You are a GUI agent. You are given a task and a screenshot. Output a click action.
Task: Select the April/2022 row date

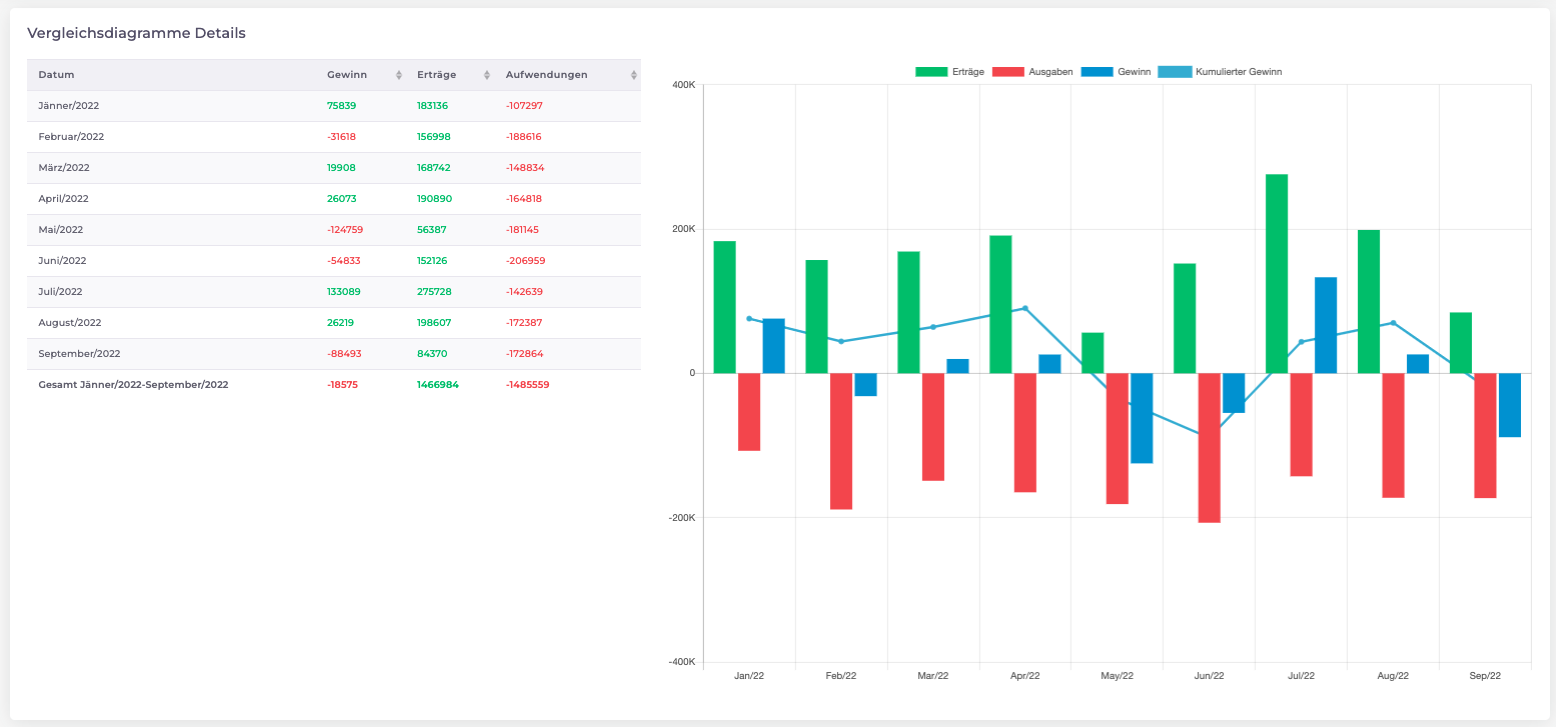64,198
